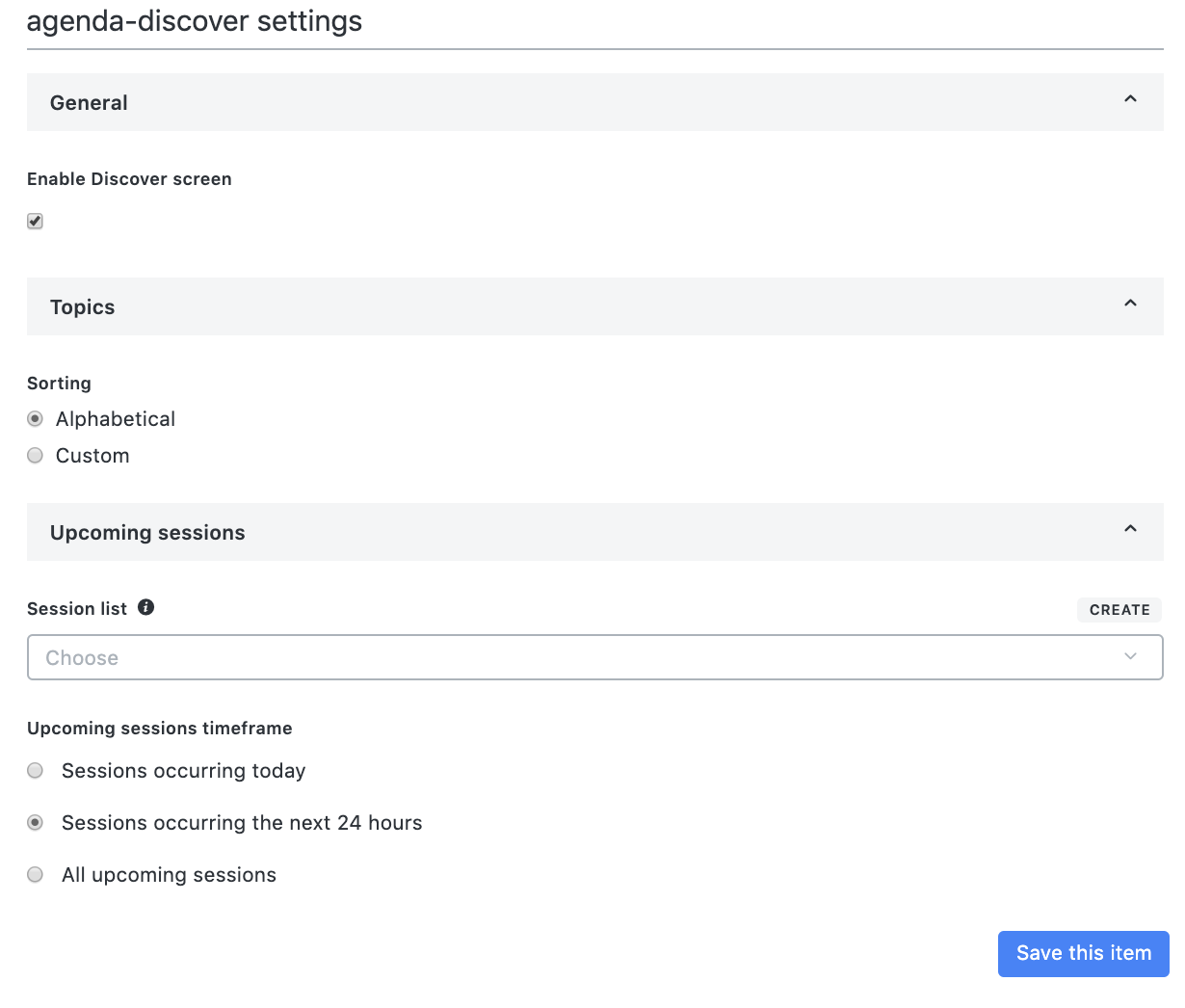Select Sessions occurring today
This screenshot has width=1185, height=1008.
tap(36, 771)
